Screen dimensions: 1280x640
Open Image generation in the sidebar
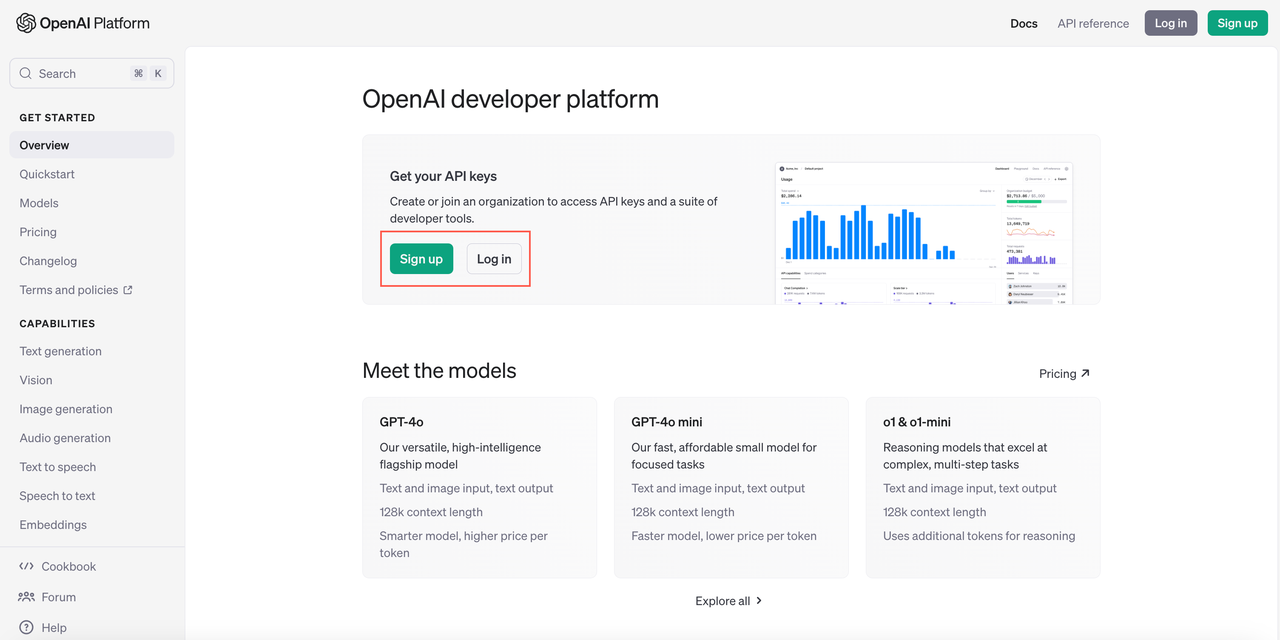tap(66, 409)
